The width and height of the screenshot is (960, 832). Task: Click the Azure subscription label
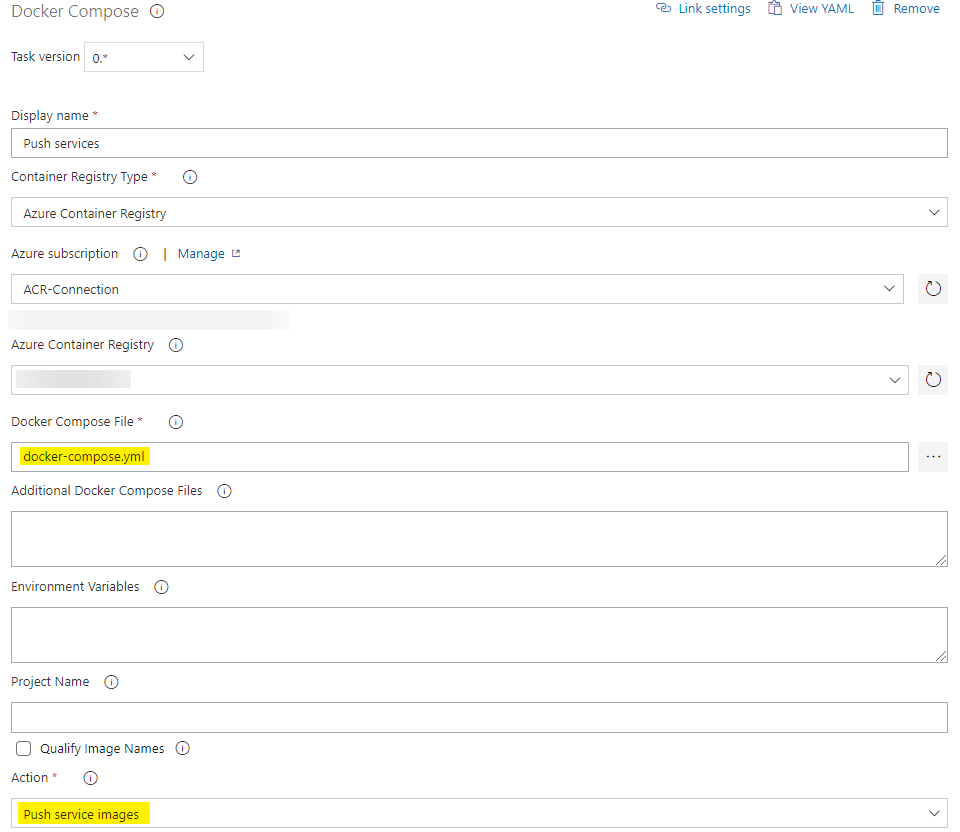coord(64,253)
